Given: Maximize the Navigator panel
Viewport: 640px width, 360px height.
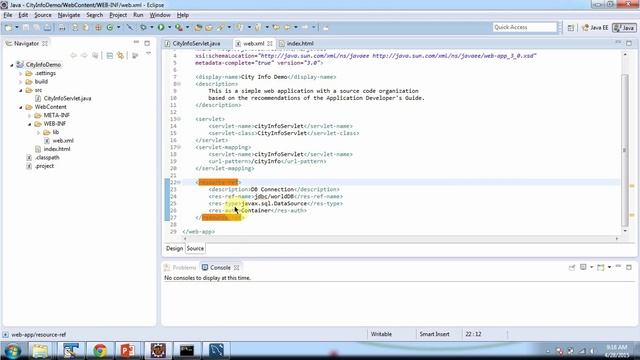Looking at the screenshot, I should pos(147,43).
